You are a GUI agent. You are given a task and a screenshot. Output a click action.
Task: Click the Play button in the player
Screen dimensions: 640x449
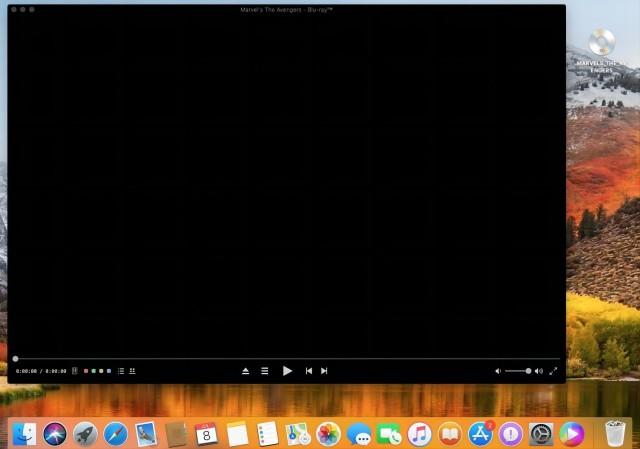tap(287, 371)
